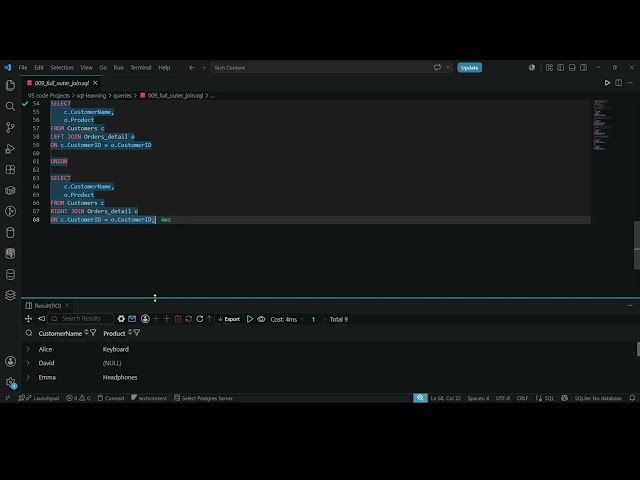Image resolution: width=640 pixels, height=480 pixels.
Task: Open the Search view in activity bar
Action: [10, 107]
